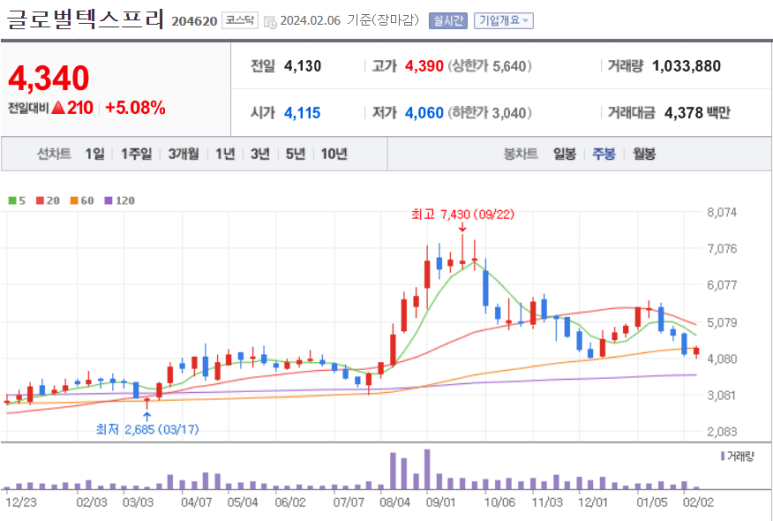This screenshot has width=773, height=521.
Task: Click the 하한가 3,040 text
Action: [x=490, y=113]
